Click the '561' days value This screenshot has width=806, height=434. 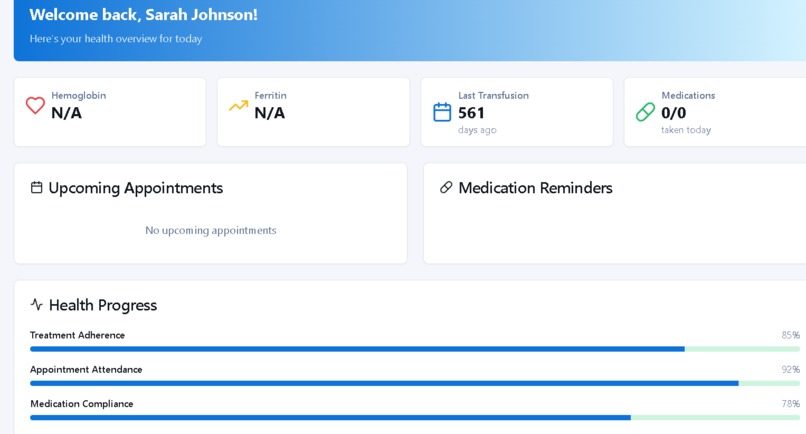(x=471, y=113)
